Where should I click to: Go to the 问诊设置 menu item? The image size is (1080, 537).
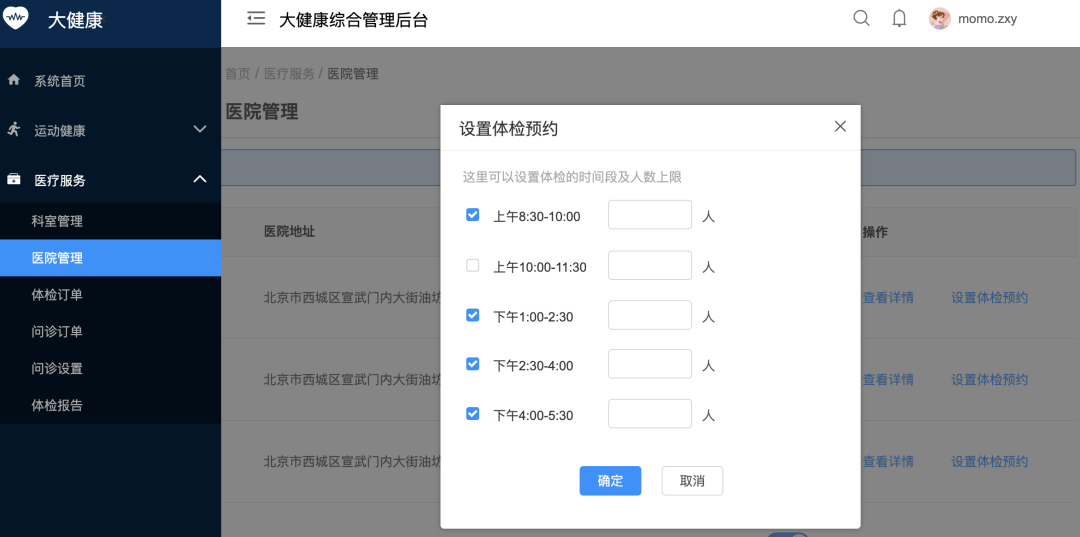point(57,368)
